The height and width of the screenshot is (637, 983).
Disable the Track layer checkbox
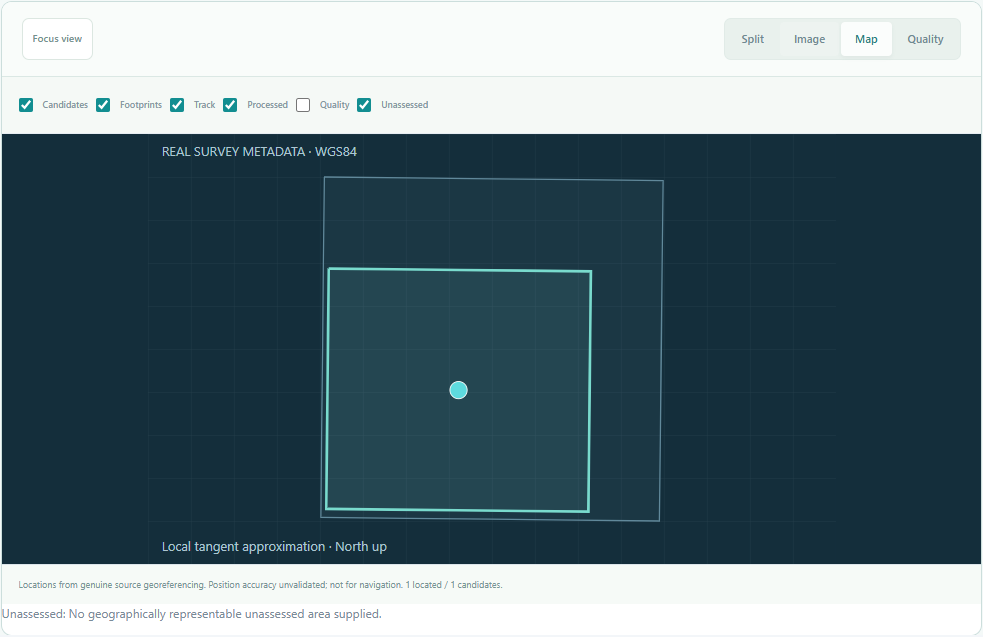coord(177,105)
